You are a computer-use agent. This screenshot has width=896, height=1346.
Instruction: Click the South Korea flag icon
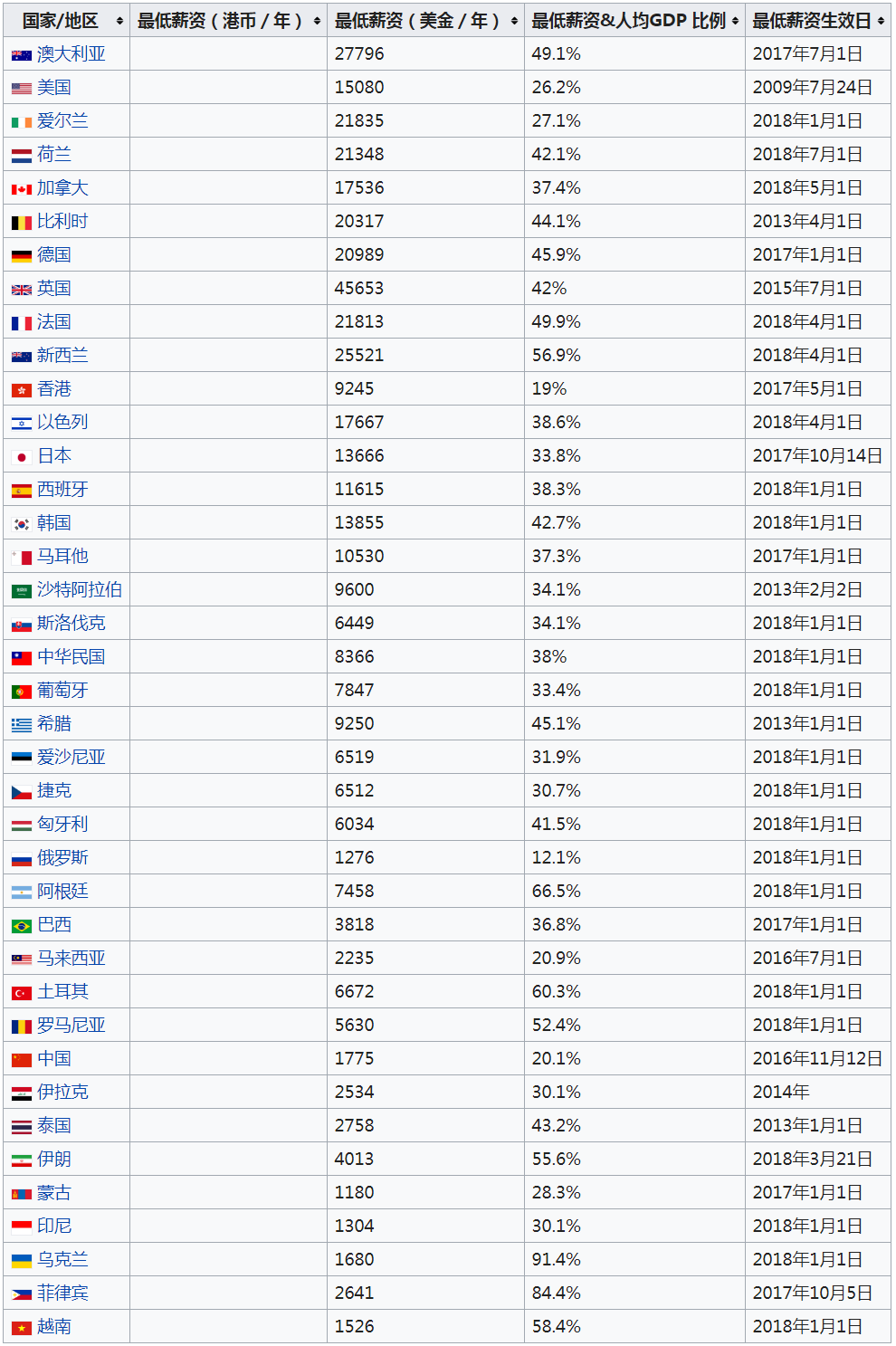click(22, 524)
